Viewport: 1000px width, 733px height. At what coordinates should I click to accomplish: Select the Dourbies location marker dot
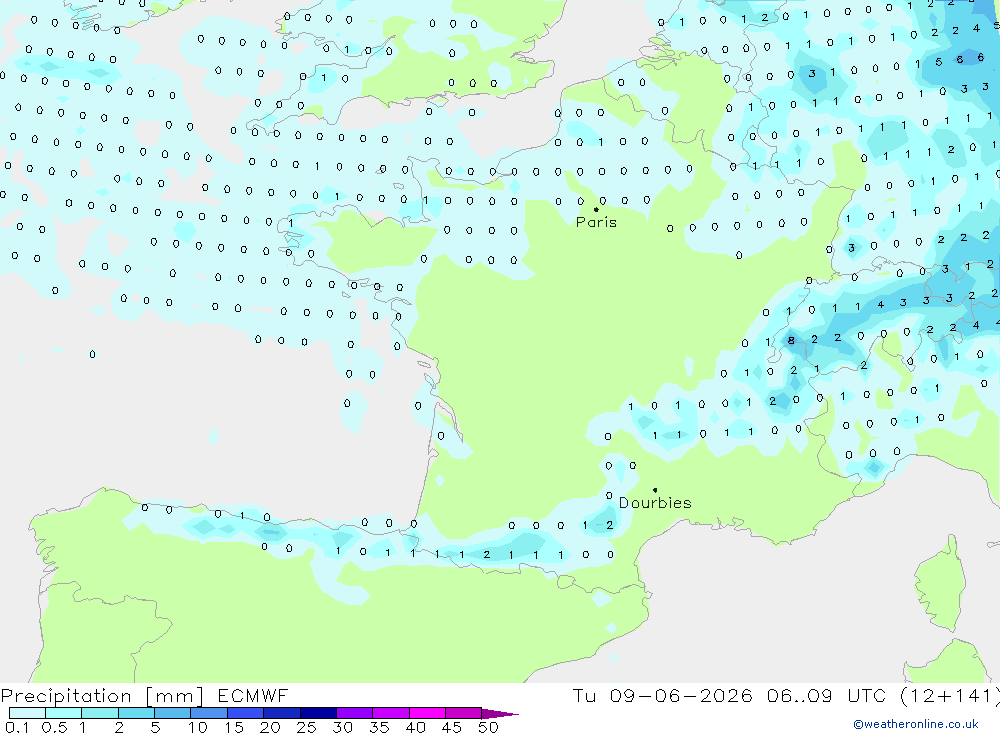[x=655, y=490]
